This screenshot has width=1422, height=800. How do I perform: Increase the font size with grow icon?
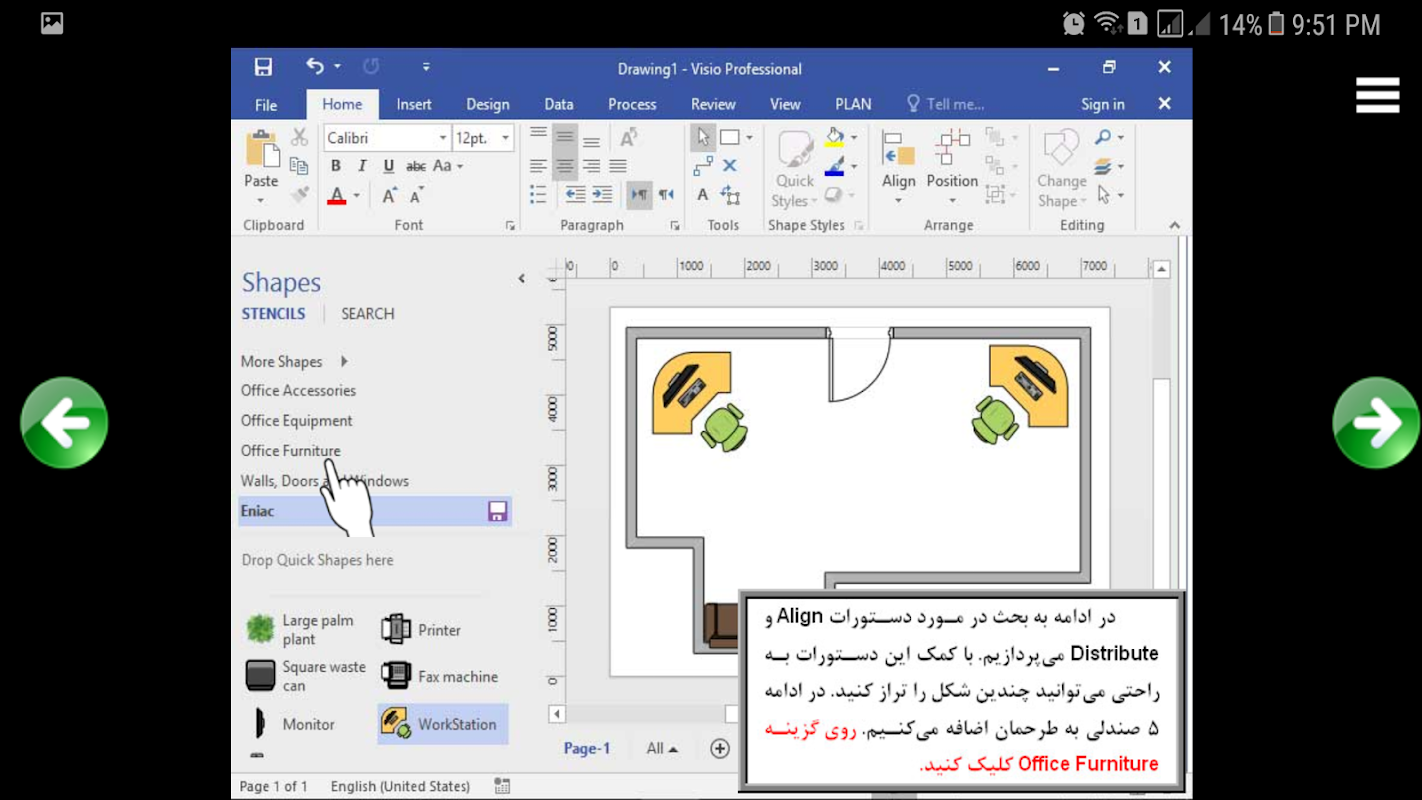(390, 195)
